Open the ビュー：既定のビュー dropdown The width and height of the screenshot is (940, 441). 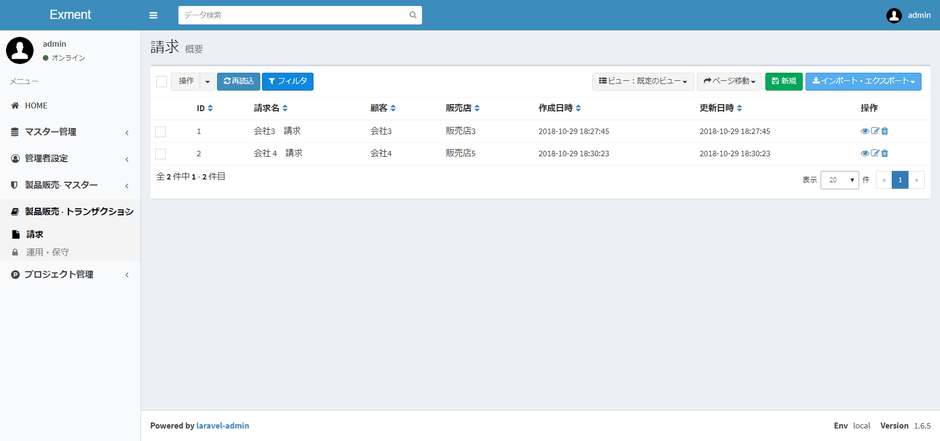pyautogui.click(x=643, y=81)
